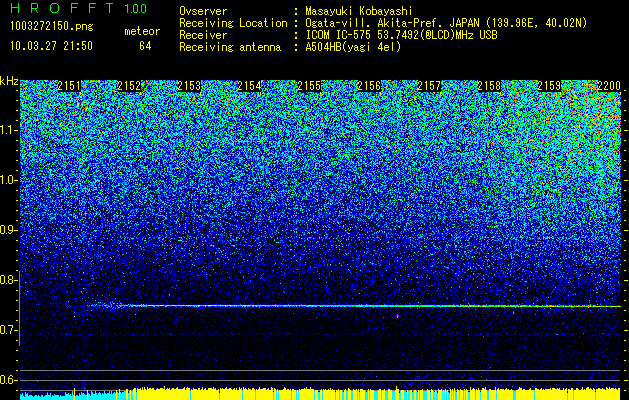Click the 1.0 kHz axis label
The width and height of the screenshot is (629, 400).
7,180
